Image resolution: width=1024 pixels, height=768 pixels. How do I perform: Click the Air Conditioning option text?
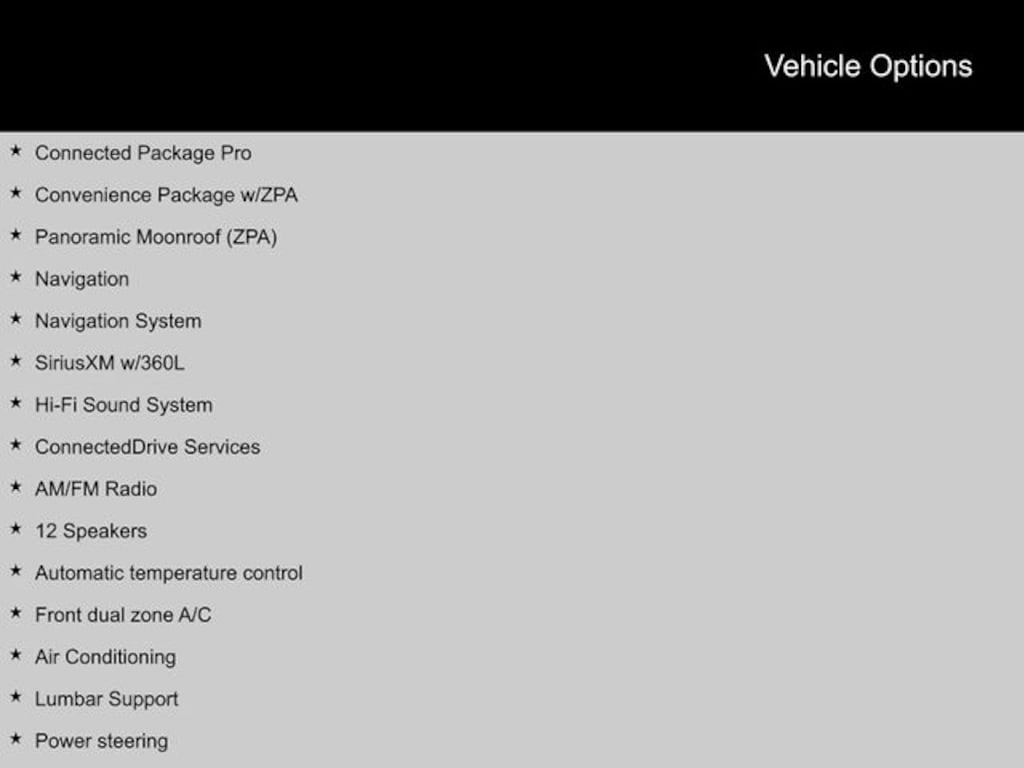(105, 657)
